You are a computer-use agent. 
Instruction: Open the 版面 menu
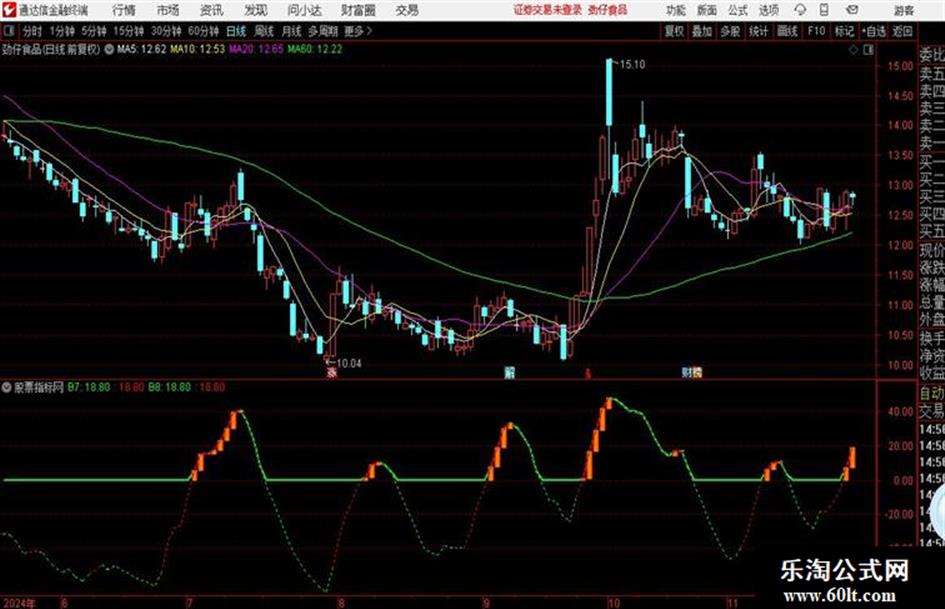coord(707,10)
